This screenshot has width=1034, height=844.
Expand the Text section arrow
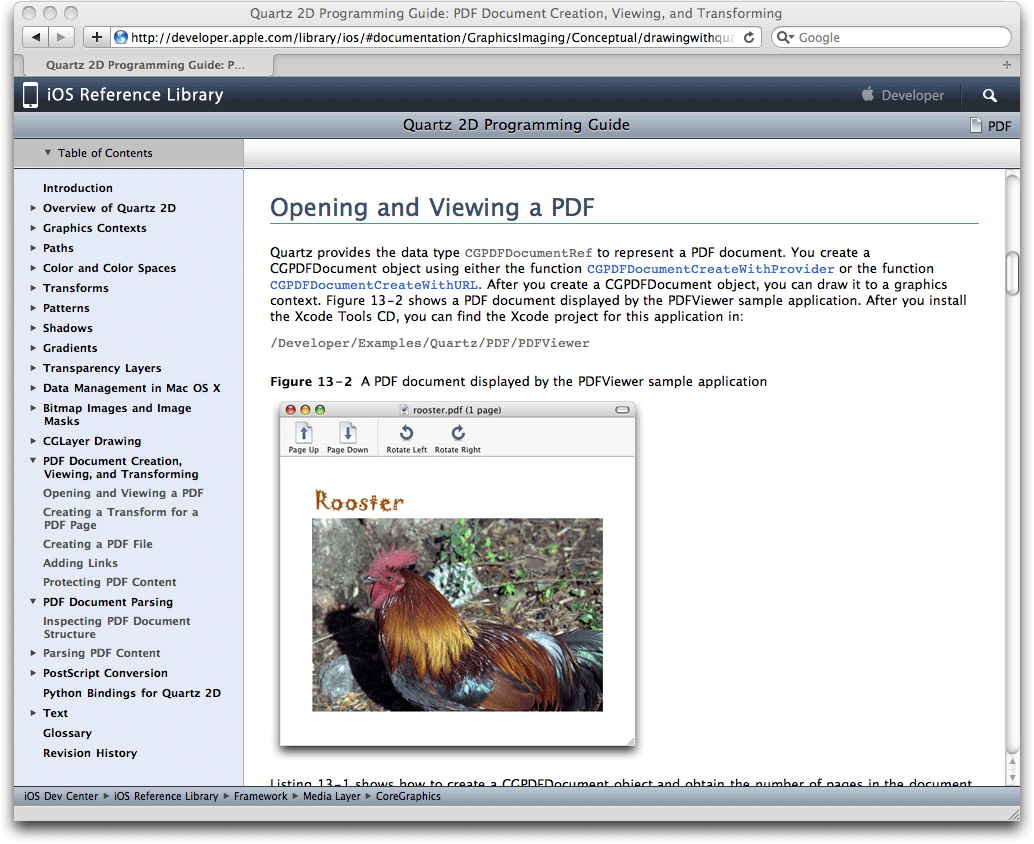[x=33, y=713]
